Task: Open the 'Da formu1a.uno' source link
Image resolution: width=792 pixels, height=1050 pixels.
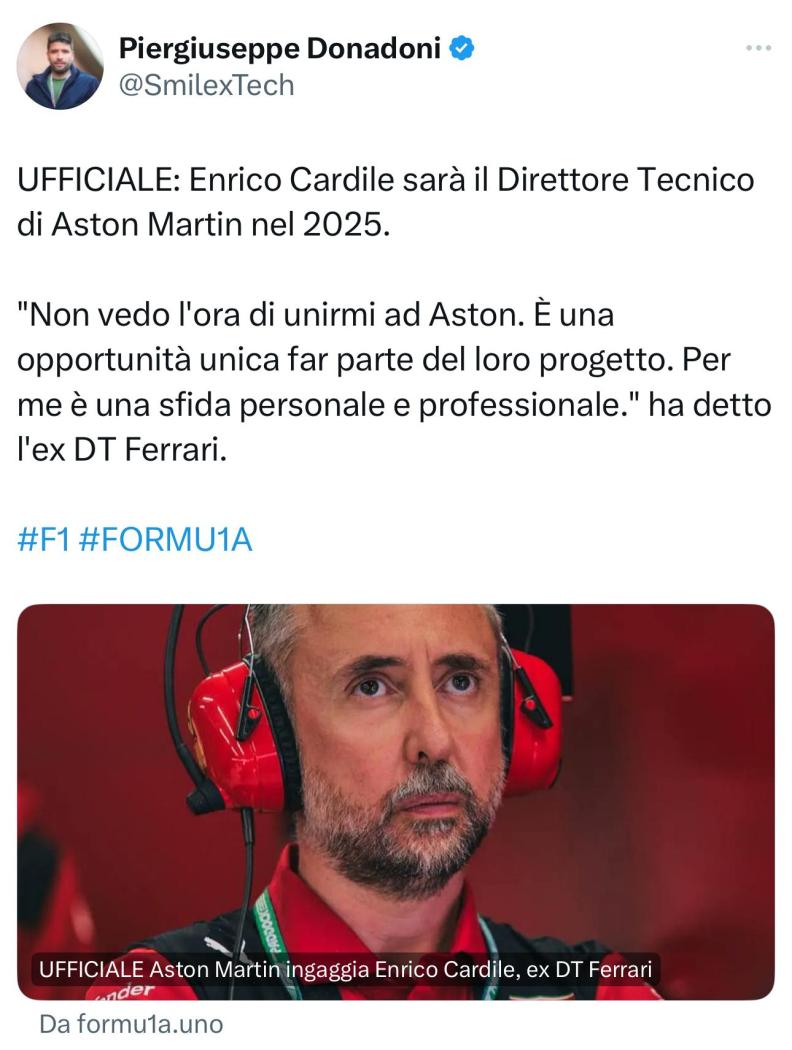Action: [131, 1024]
